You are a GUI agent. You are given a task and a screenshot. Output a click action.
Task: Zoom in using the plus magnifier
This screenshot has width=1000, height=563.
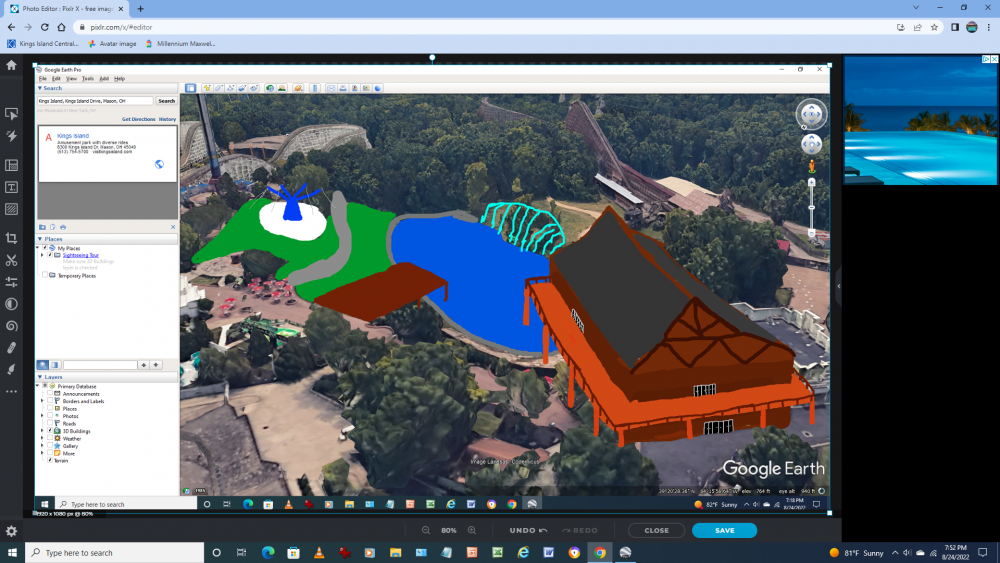coord(472,530)
